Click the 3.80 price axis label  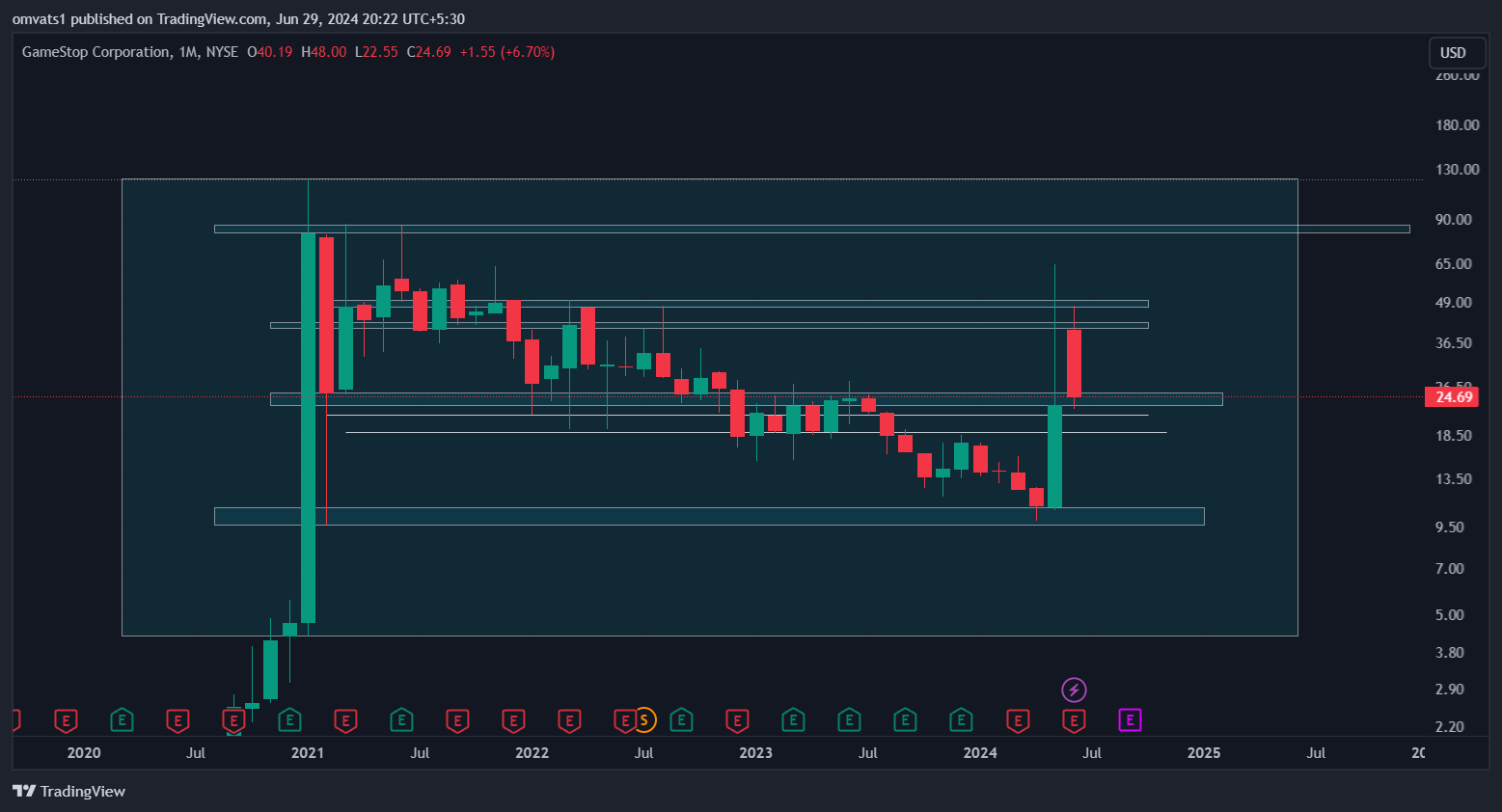pyautogui.click(x=1450, y=652)
